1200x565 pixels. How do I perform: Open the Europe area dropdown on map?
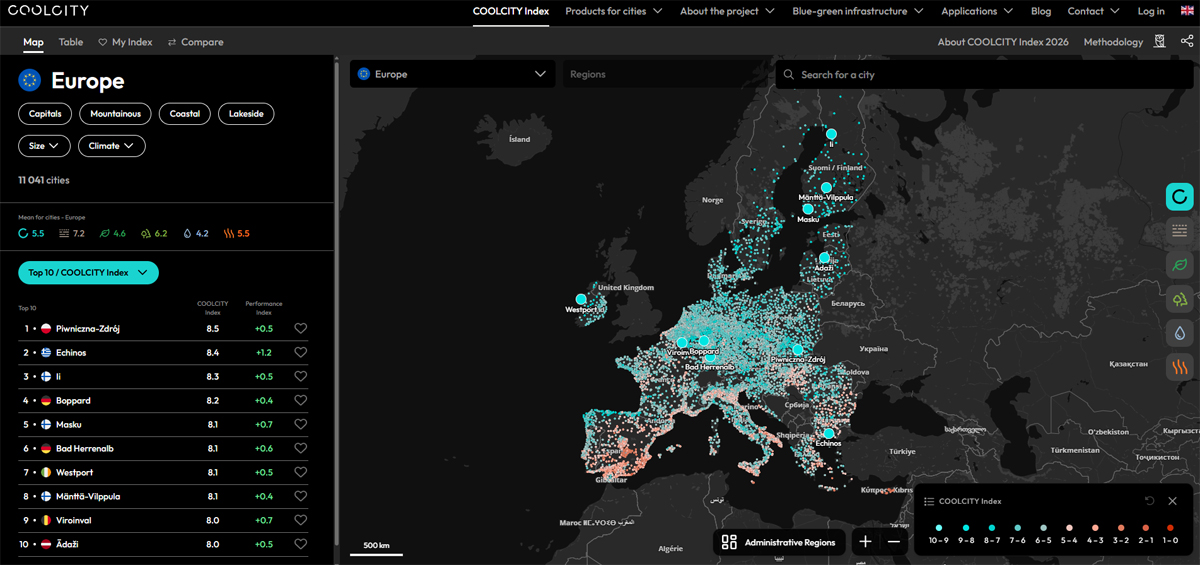pos(452,74)
